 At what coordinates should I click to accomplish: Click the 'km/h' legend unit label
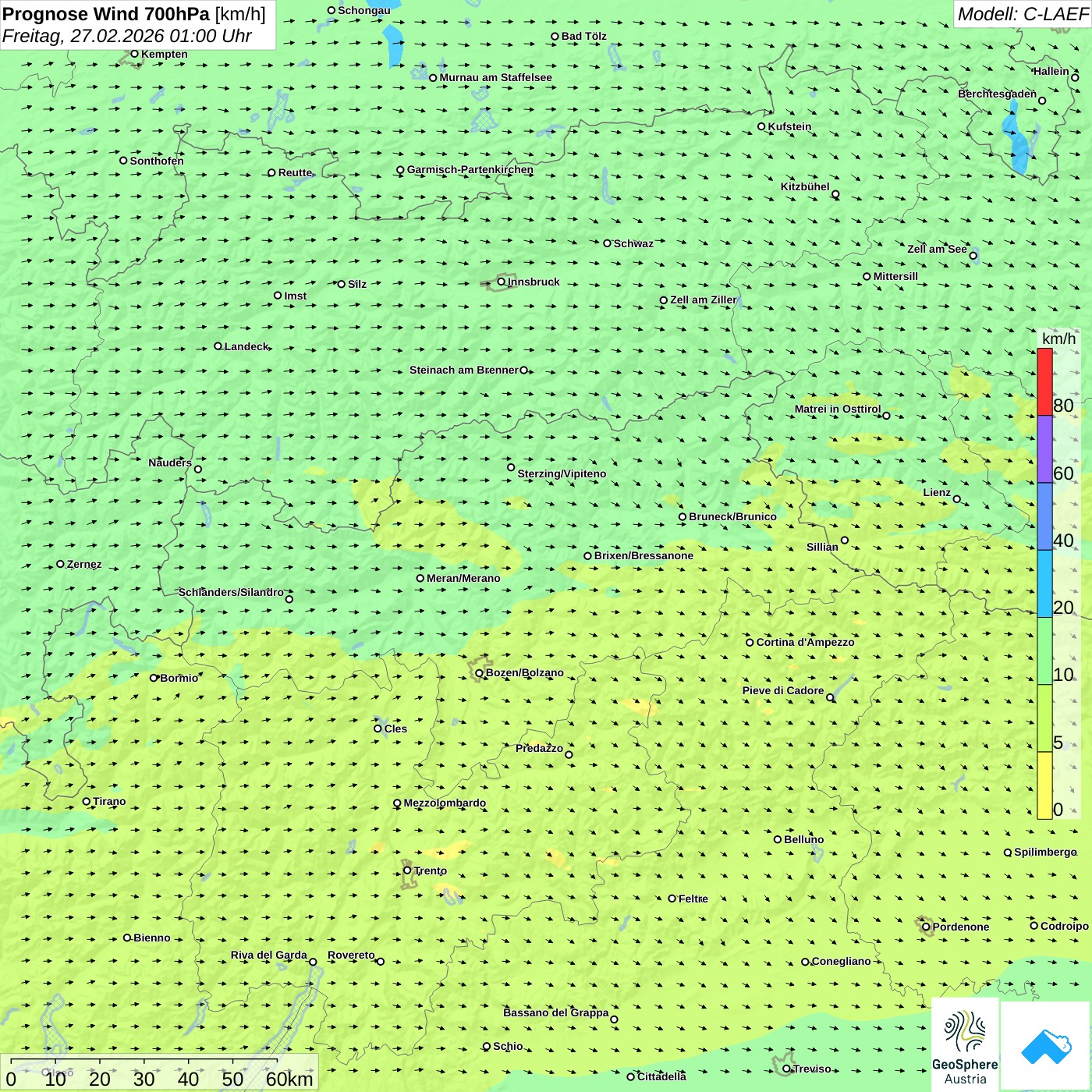[x=1058, y=339]
